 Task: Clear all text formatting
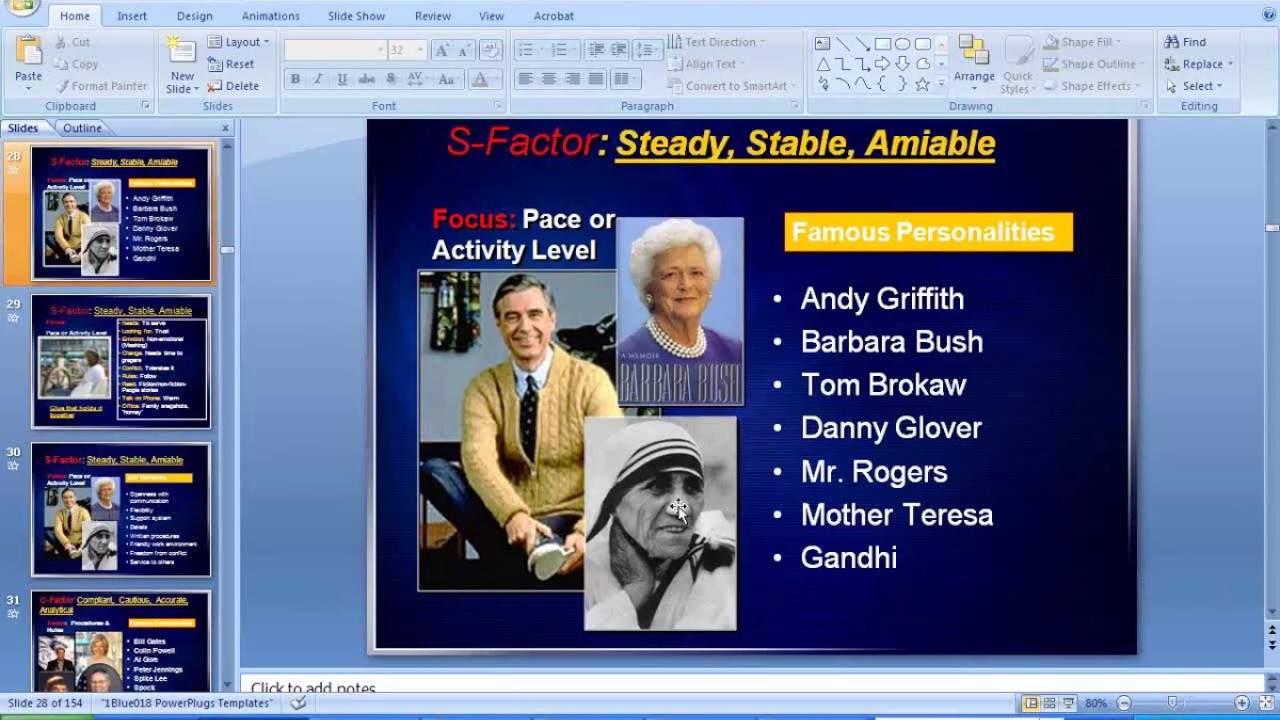[491, 50]
